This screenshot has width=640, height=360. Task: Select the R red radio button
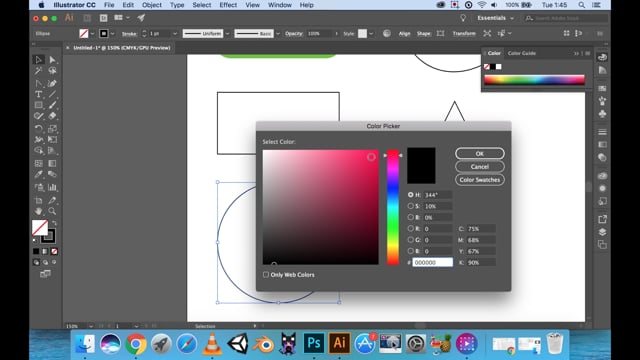click(411, 229)
